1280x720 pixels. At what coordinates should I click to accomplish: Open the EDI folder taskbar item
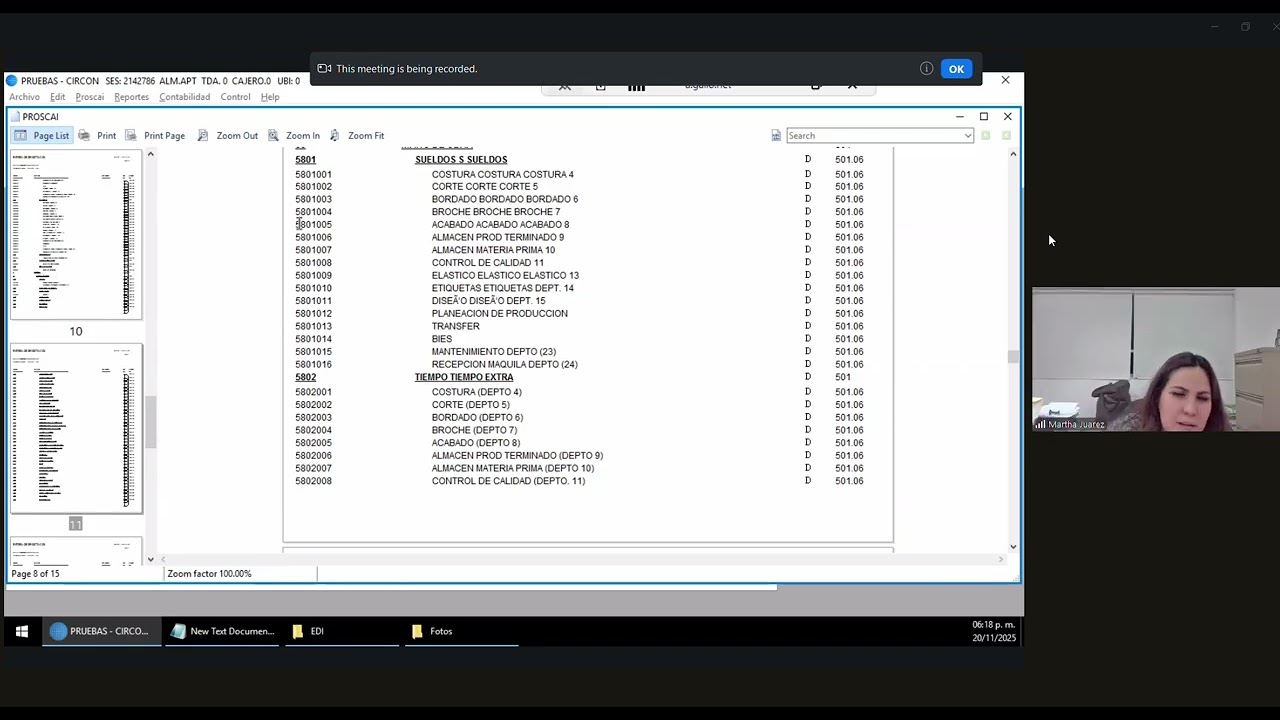click(341, 631)
